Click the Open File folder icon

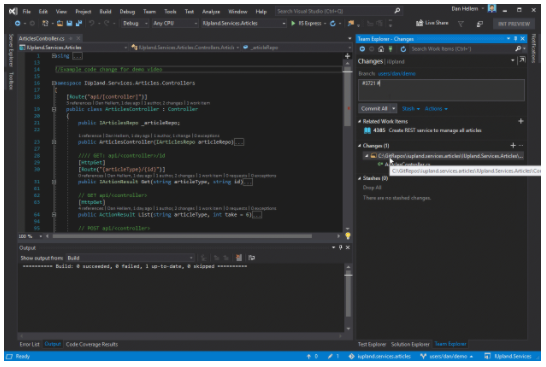(60, 23)
